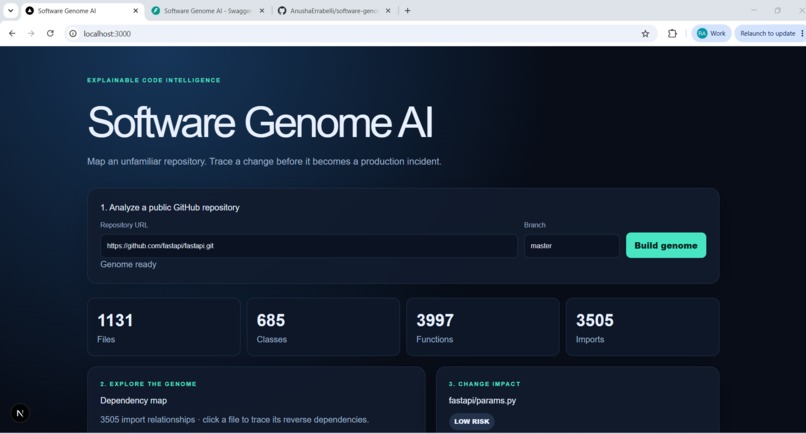Open a new browser tab
The height and width of the screenshot is (434, 806).
[407, 10]
